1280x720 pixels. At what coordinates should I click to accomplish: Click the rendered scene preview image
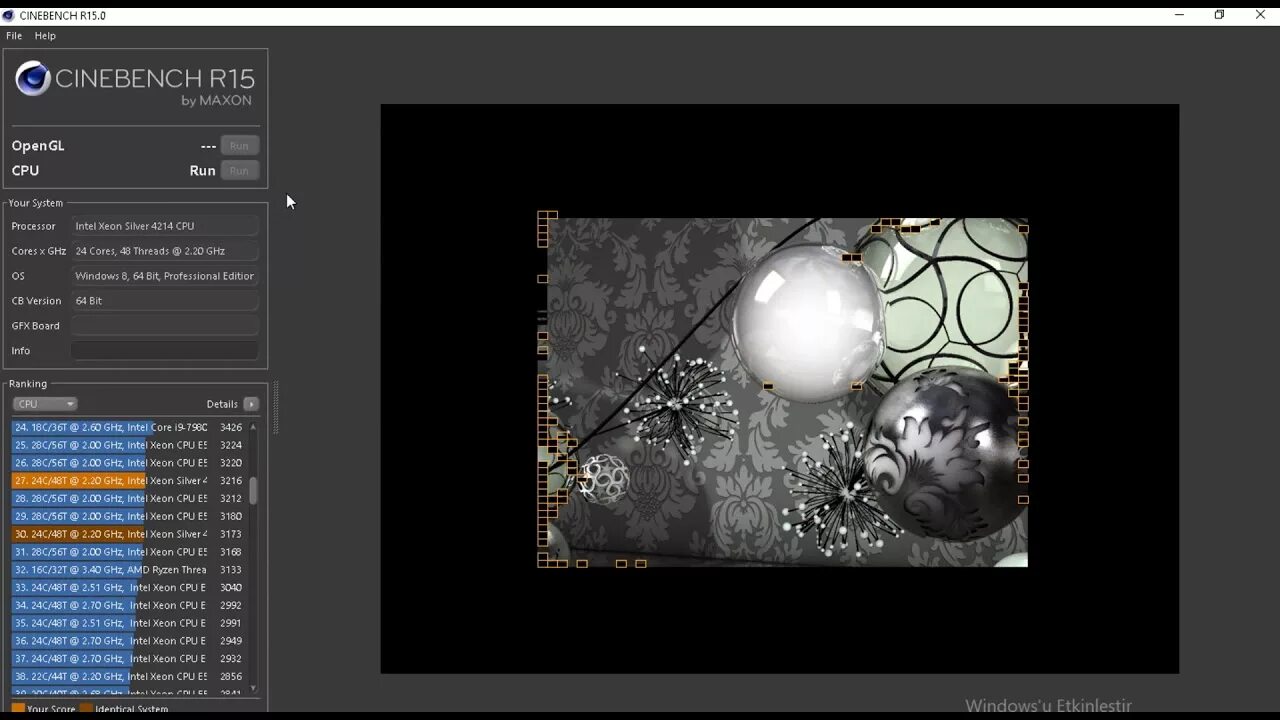783,392
